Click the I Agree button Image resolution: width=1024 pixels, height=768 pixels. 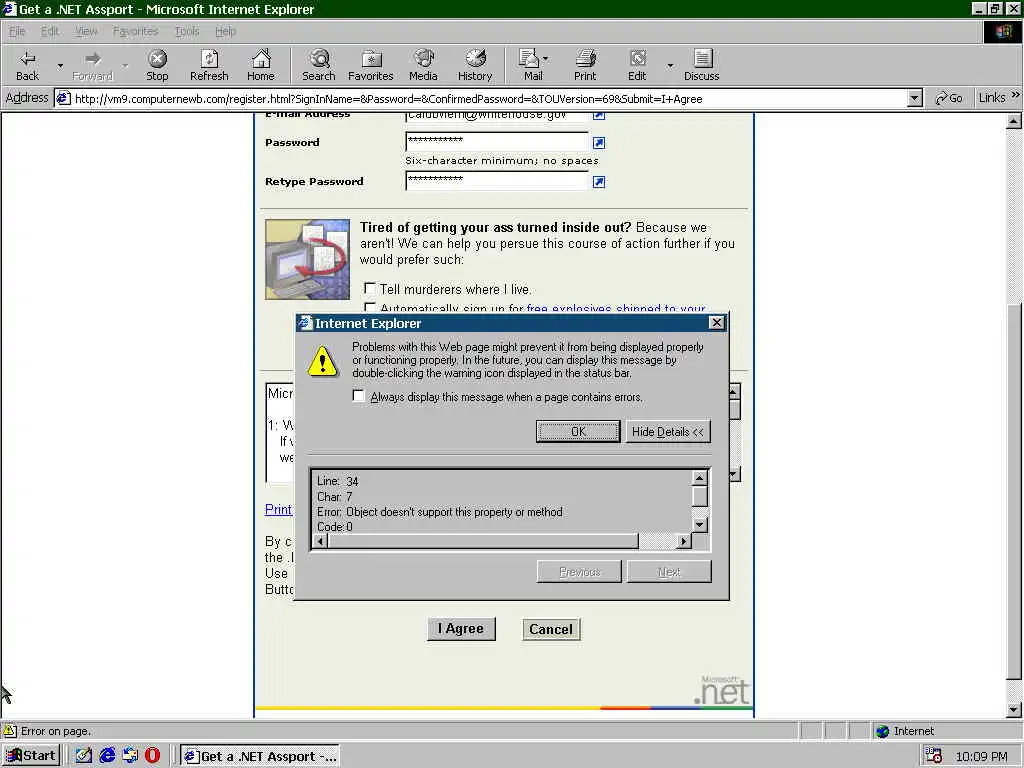point(461,629)
